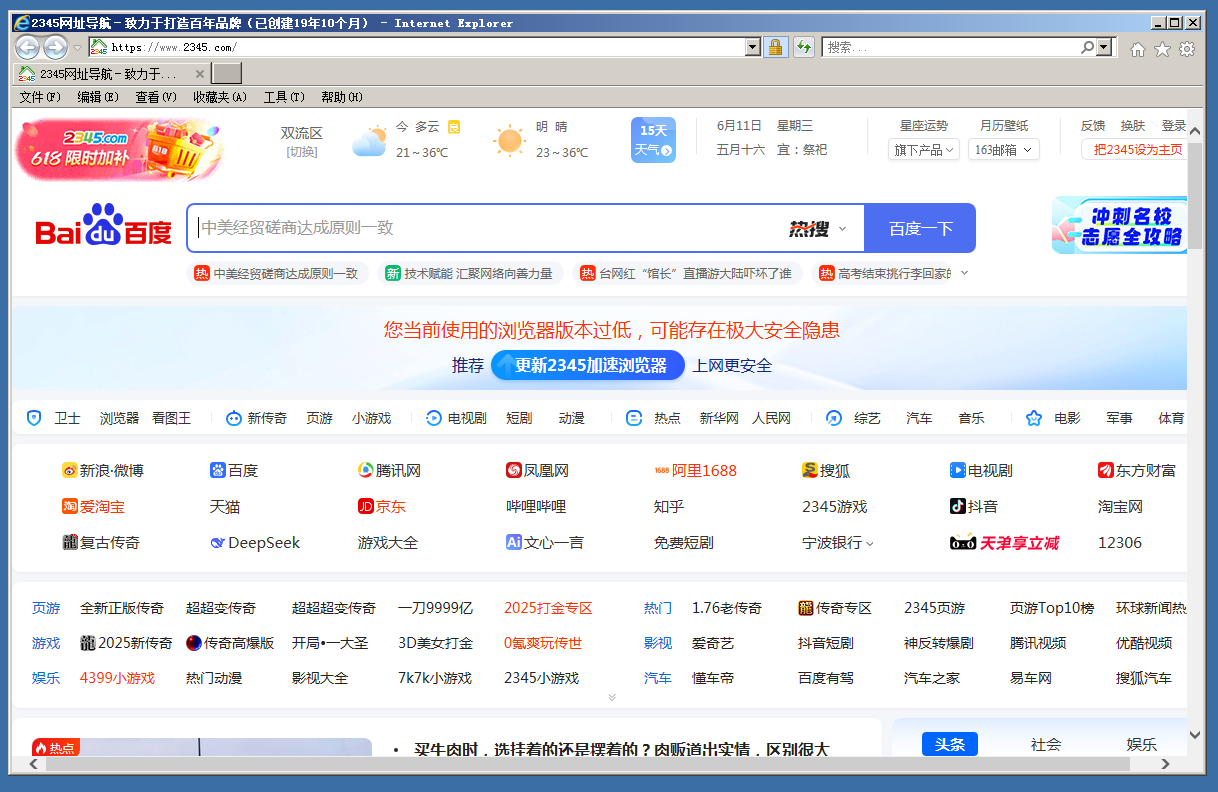Open the 工具(T) menu
This screenshot has width=1218, height=792.
tap(284, 97)
